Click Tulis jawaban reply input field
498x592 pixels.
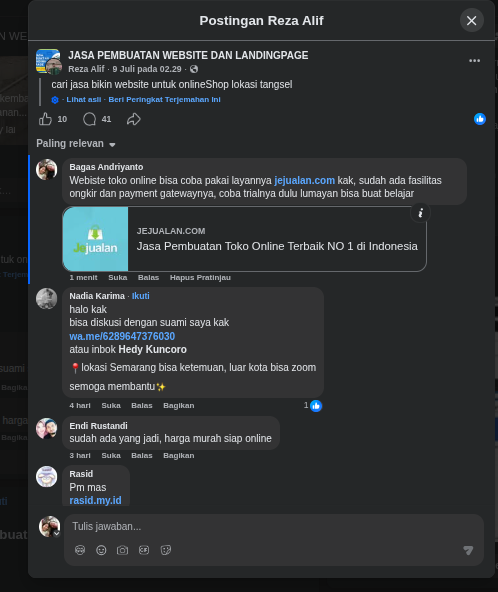pyautogui.click(x=274, y=526)
